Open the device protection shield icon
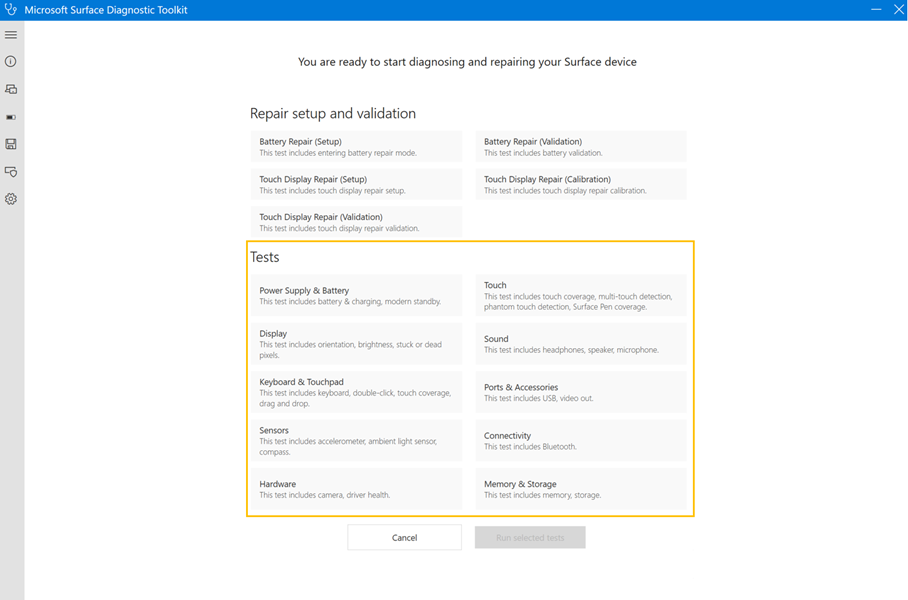This screenshot has width=908, height=600. tap(11, 171)
